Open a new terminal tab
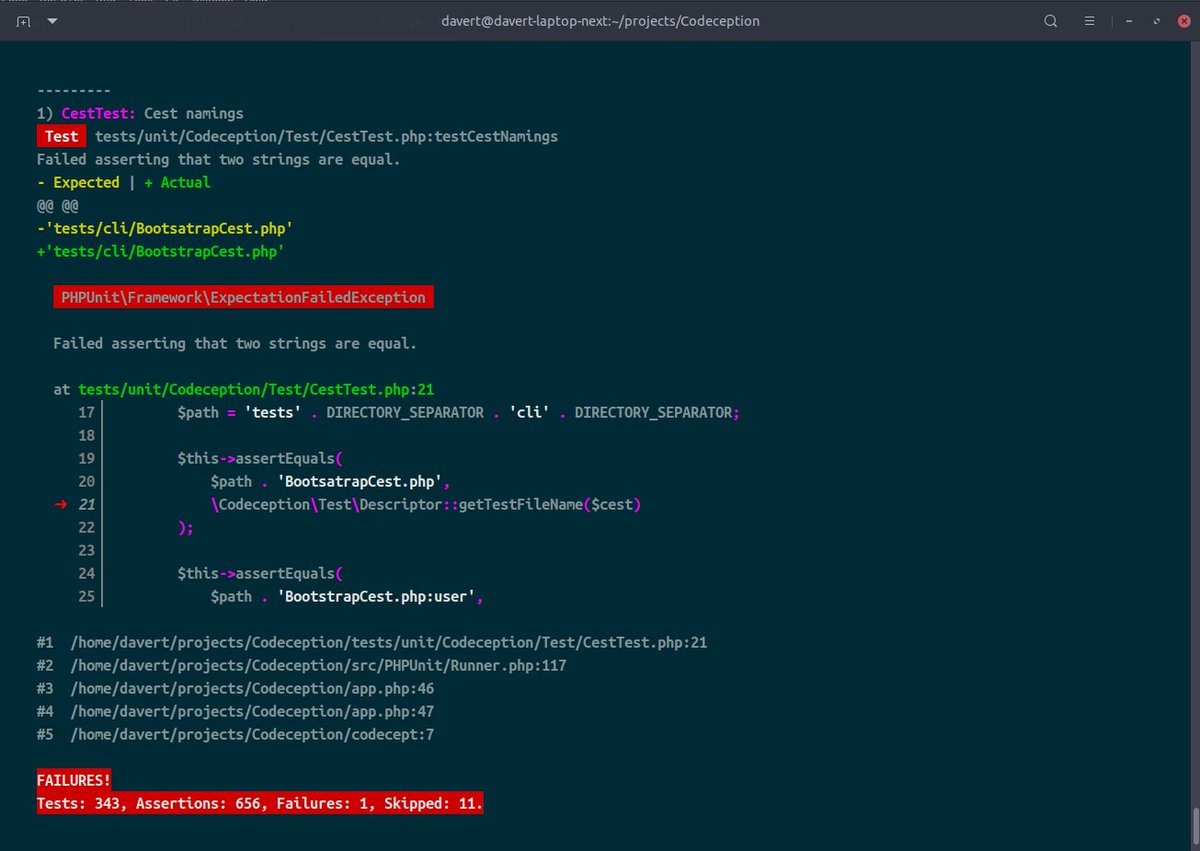 point(23,21)
